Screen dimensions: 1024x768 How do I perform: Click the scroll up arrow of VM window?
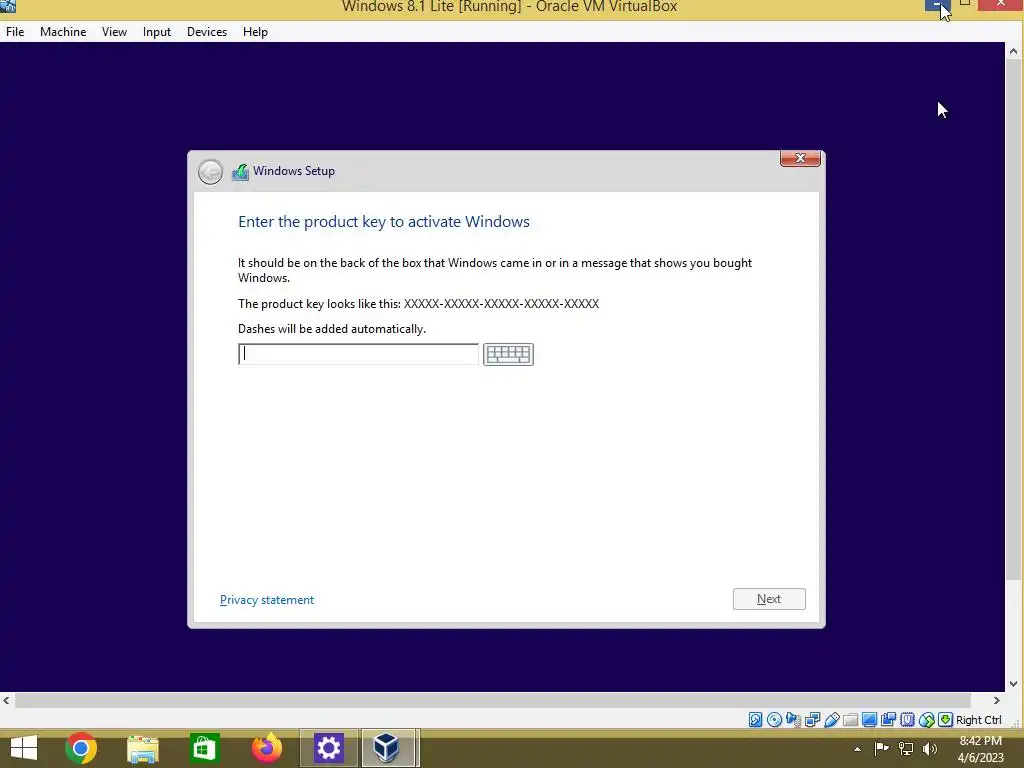[1013, 51]
